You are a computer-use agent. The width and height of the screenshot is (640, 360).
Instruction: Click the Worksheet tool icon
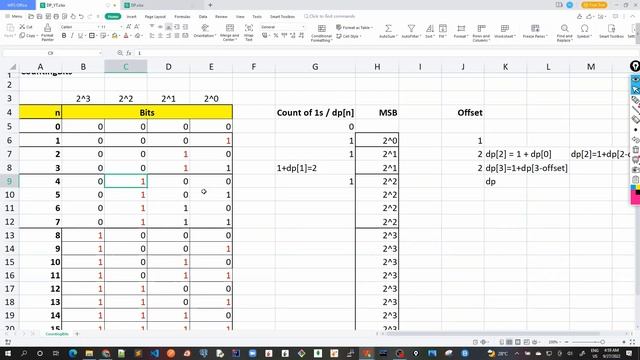click(504, 28)
